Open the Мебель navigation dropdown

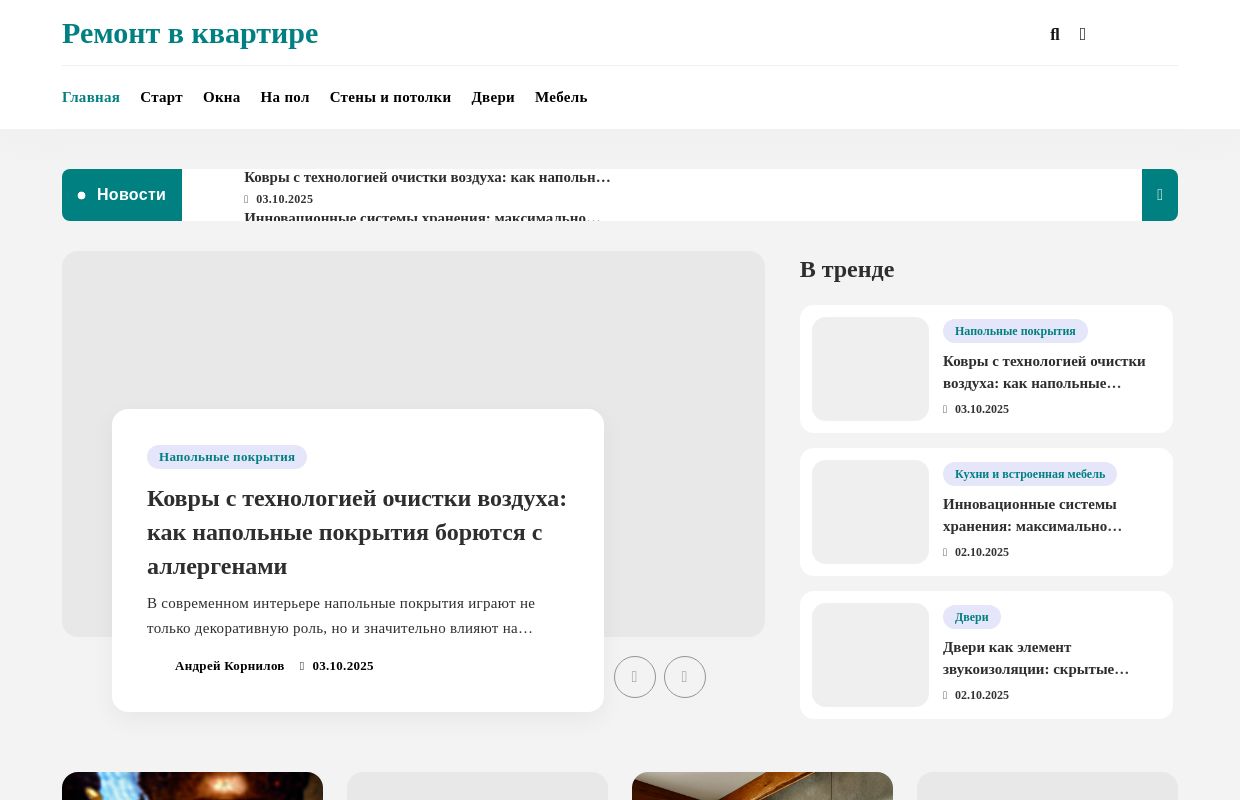(561, 97)
